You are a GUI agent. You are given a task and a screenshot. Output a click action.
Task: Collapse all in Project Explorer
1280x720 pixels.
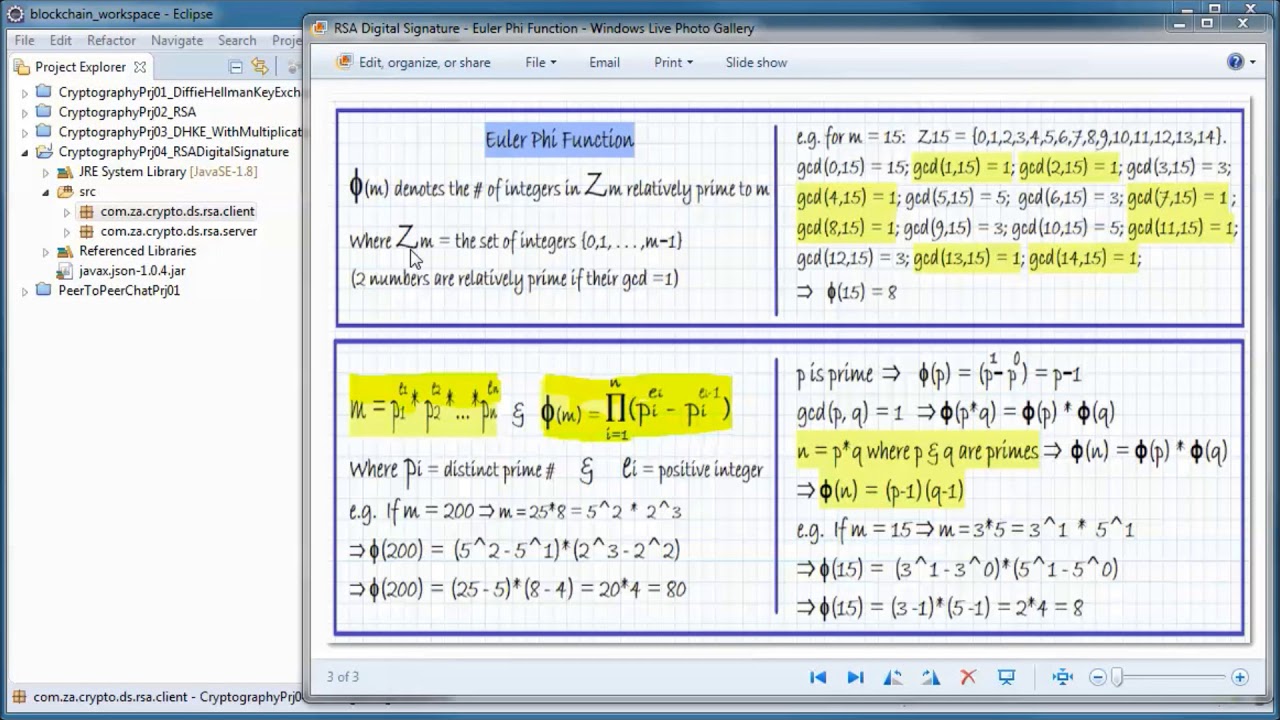(236, 67)
